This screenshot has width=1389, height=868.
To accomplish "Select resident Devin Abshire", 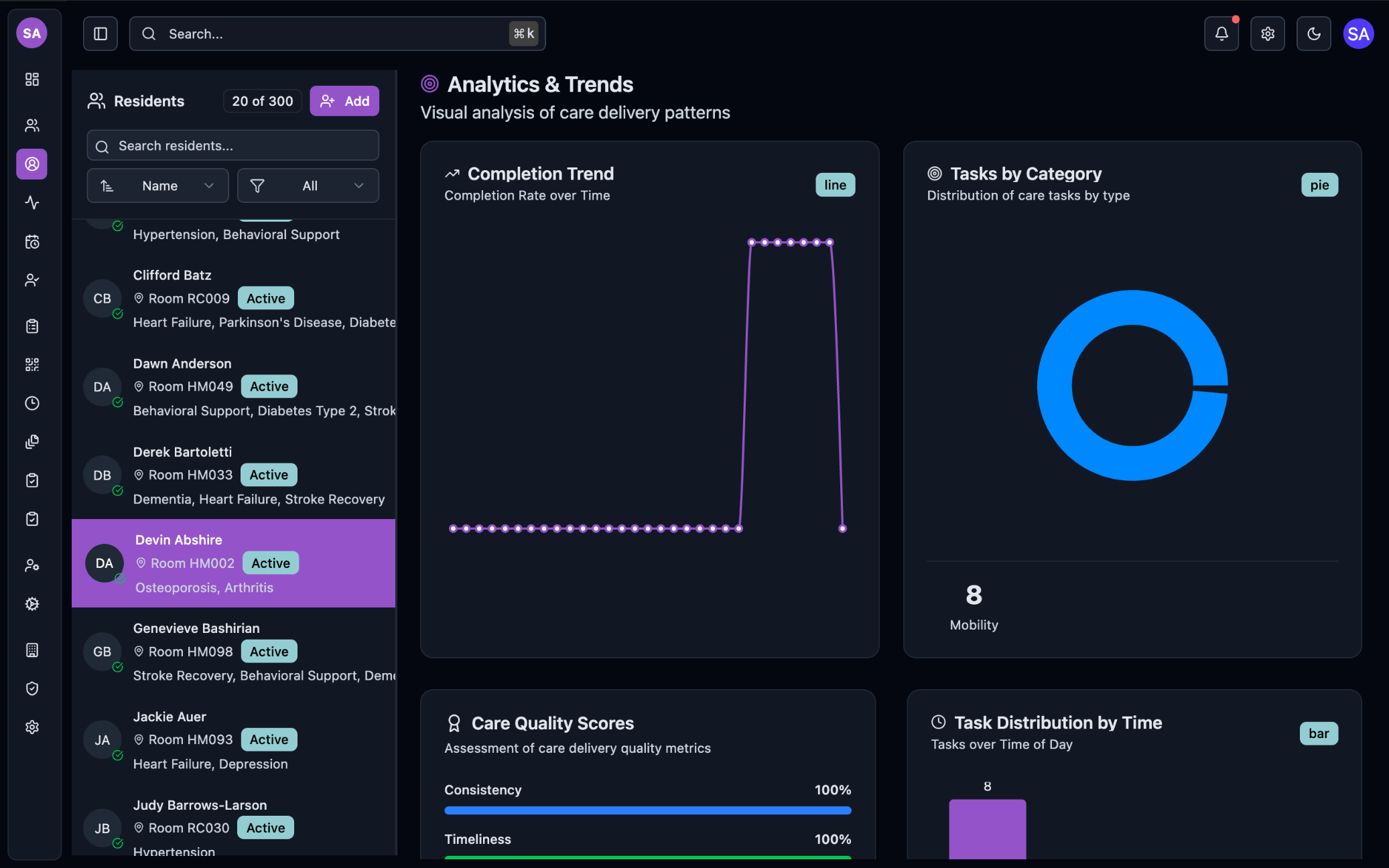I will [234, 563].
